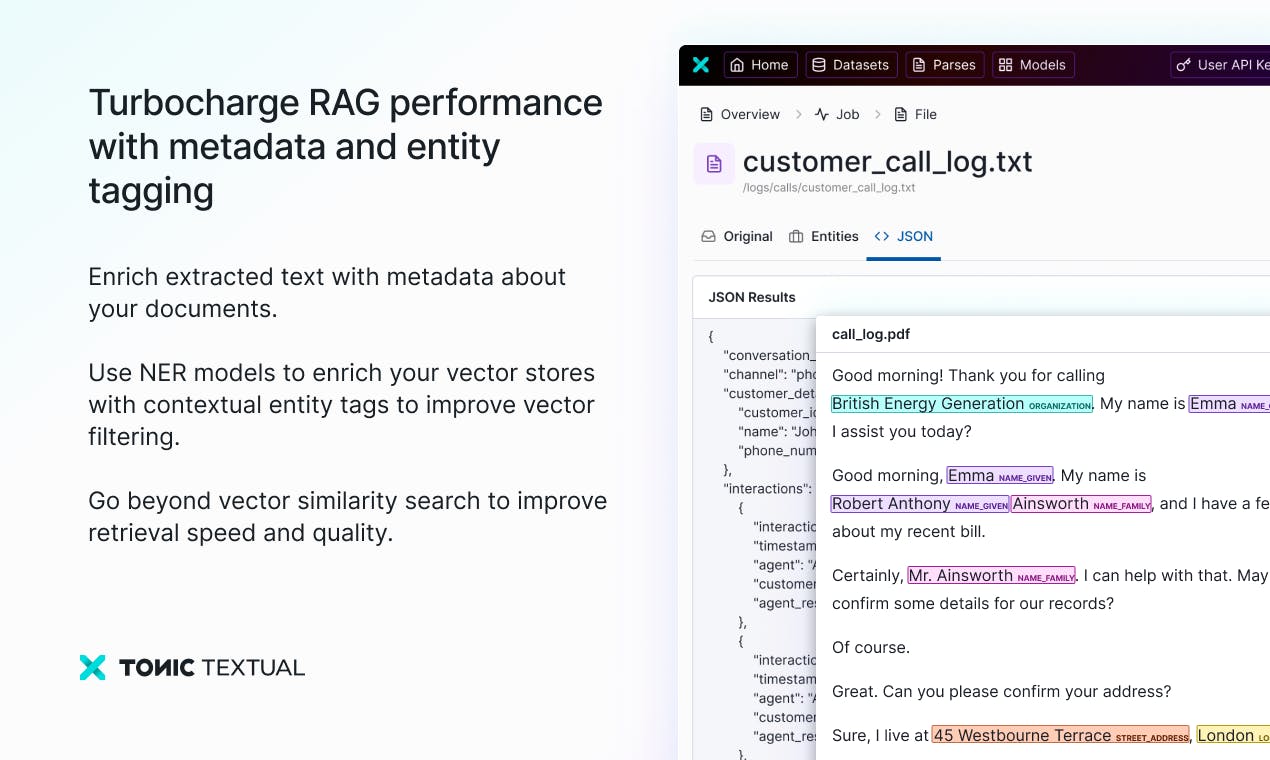Open the Home nav button
The height and width of the screenshot is (760, 1270).
click(x=760, y=65)
